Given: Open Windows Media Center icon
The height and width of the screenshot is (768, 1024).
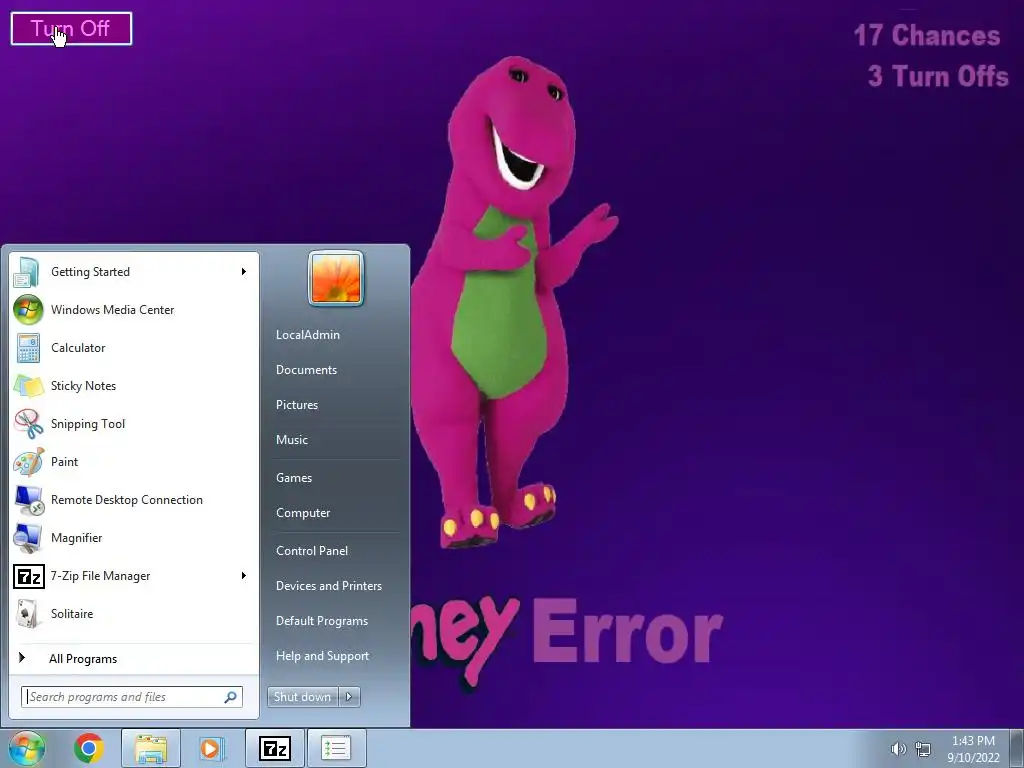Looking at the screenshot, I should pyautogui.click(x=28, y=310).
